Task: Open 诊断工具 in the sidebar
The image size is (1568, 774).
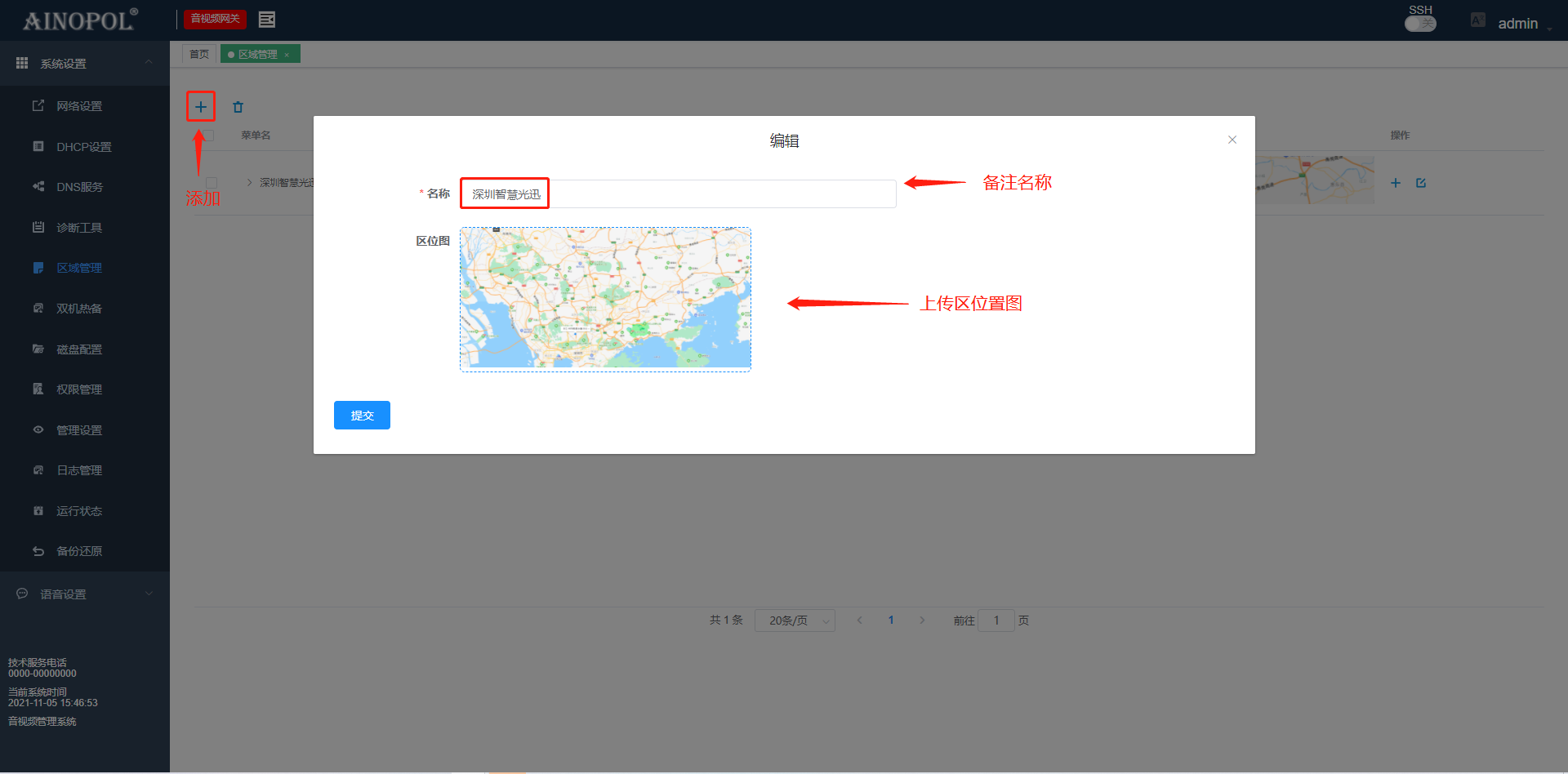Action: [x=78, y=228]
